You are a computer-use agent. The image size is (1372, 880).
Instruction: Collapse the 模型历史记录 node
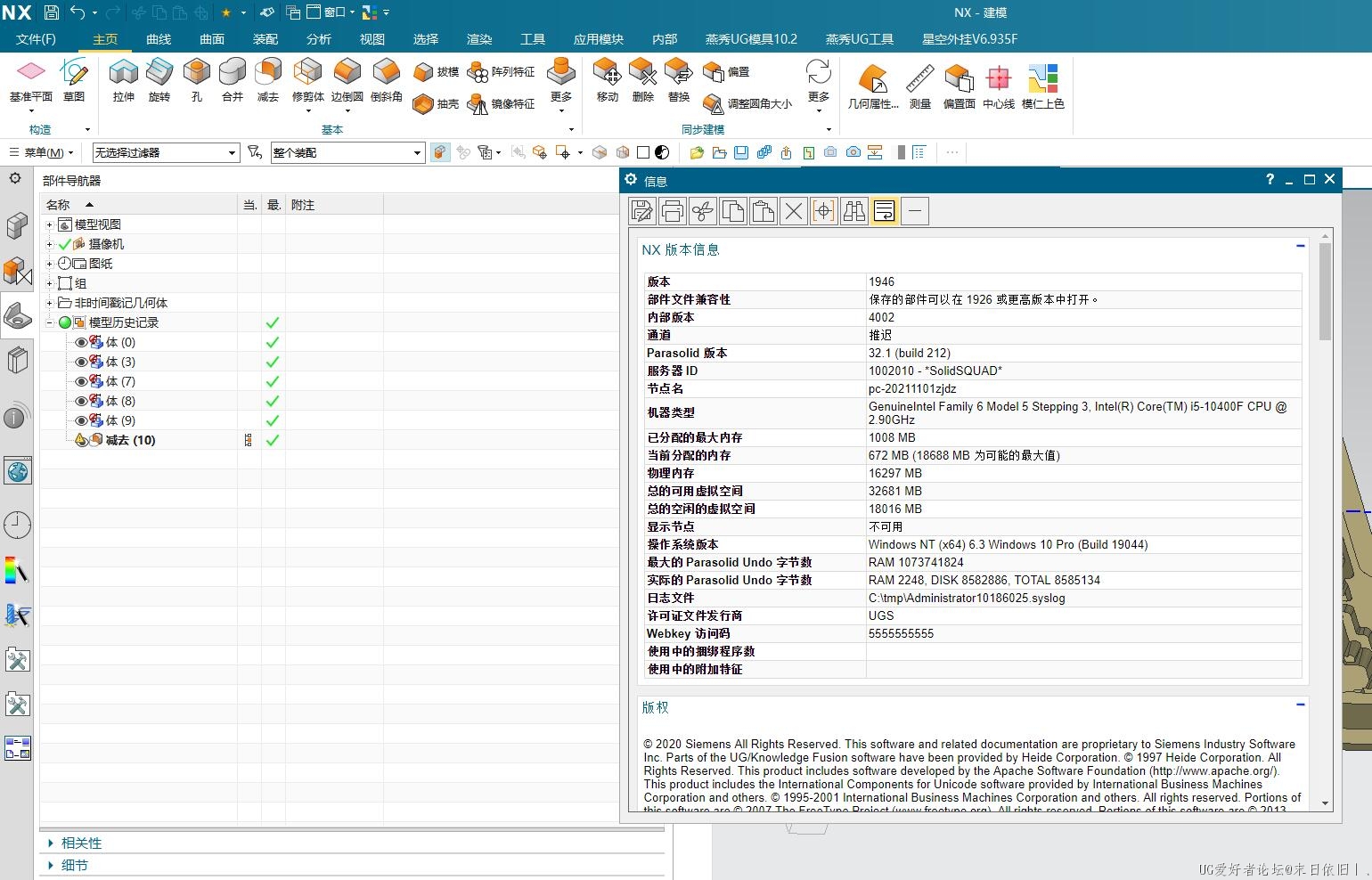50,322
